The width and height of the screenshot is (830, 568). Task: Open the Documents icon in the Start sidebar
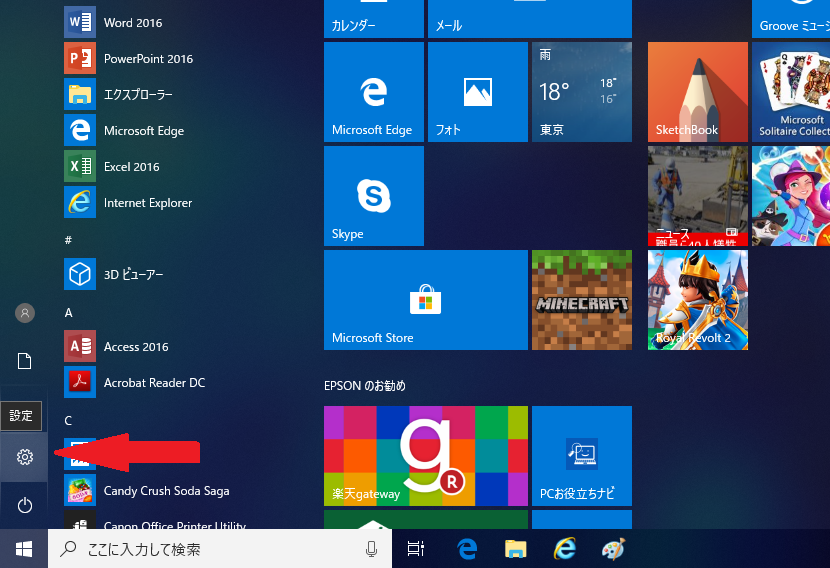[24, 361]
